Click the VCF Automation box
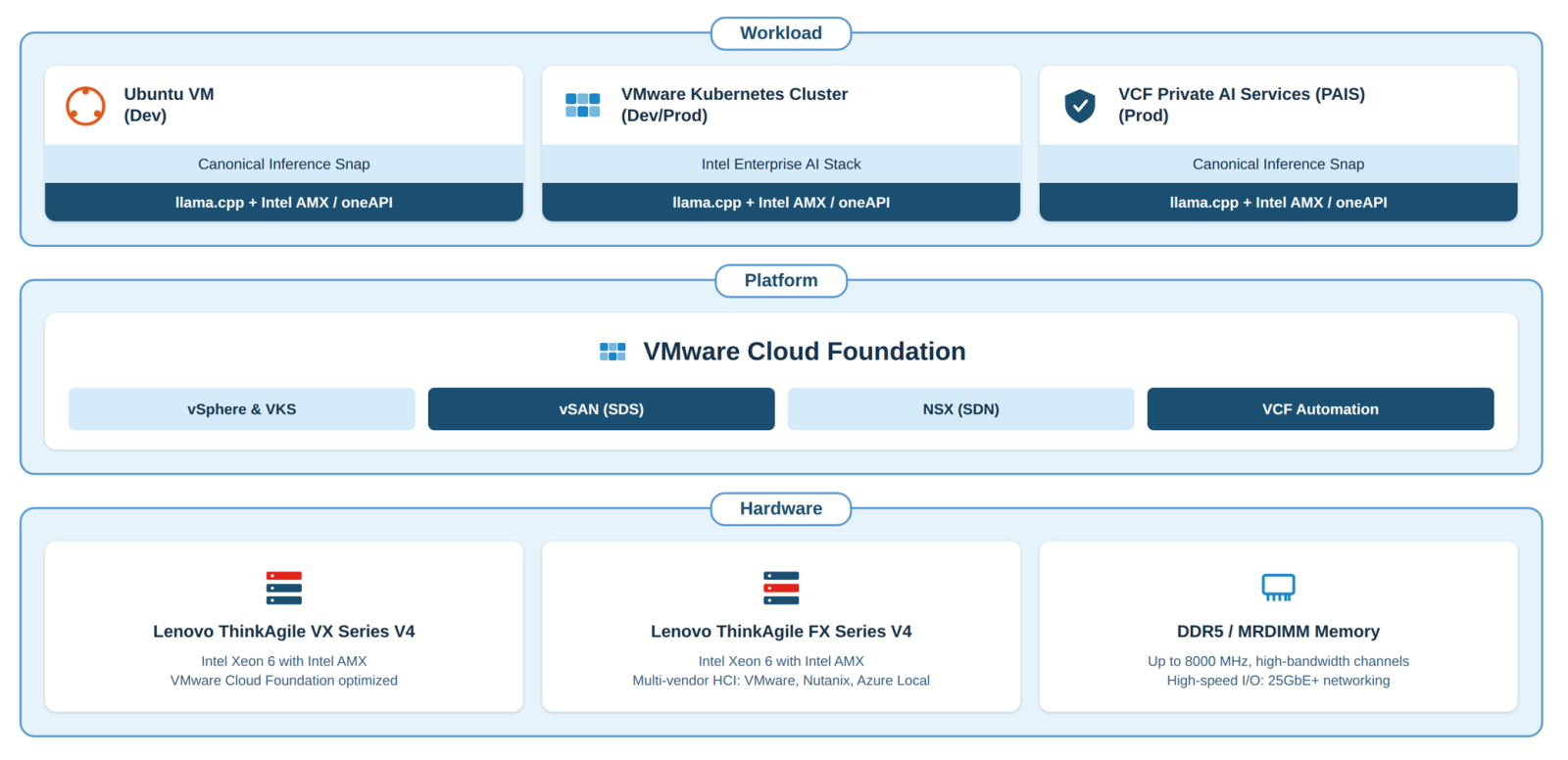 point(1321,409)
